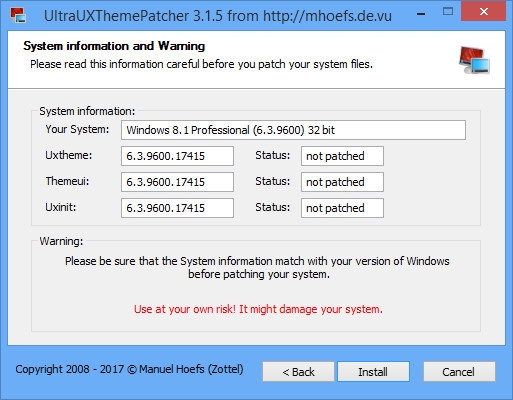Screen dimensions: 513x400
Task: Select the Uxtheme status field
Action: 342,156
